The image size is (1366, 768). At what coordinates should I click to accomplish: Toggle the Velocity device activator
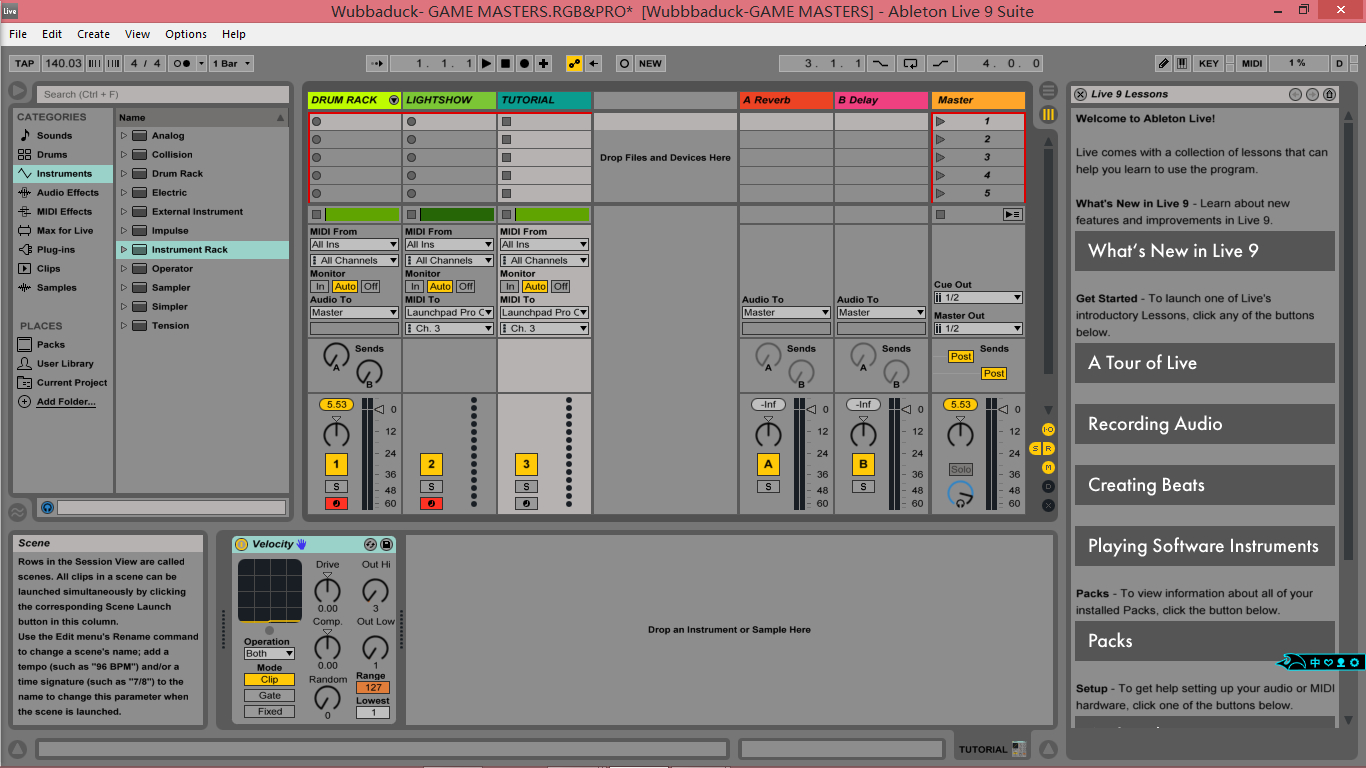click(x=241, y=544)
